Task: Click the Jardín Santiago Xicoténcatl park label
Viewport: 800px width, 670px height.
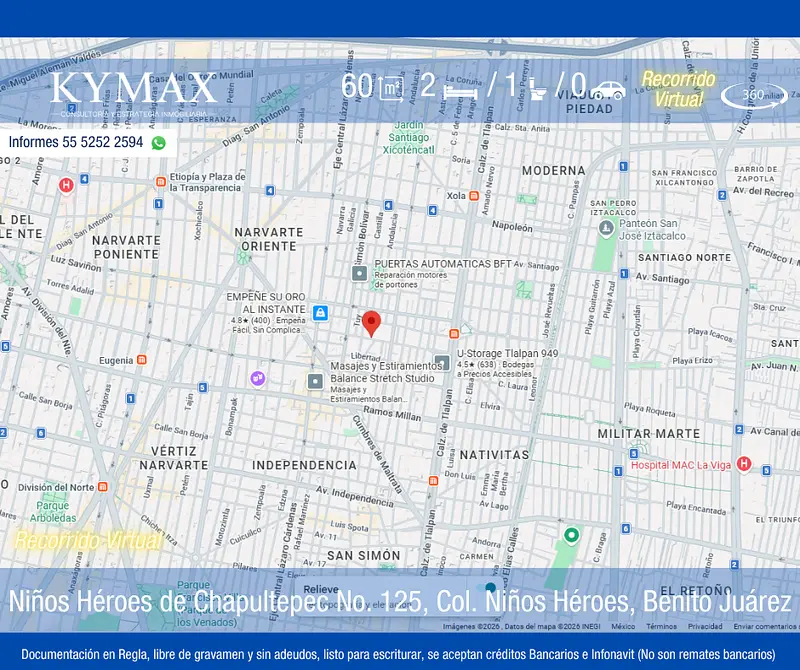Action: click(x=409, y=137)
